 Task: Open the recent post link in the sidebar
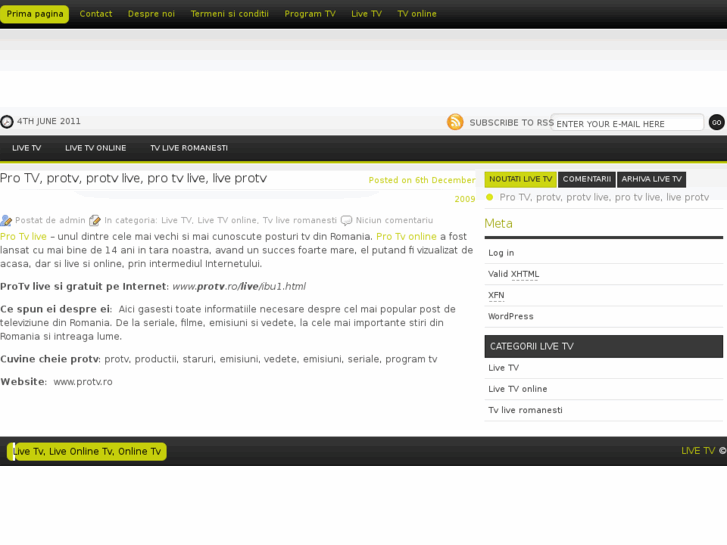click(604, 197)
